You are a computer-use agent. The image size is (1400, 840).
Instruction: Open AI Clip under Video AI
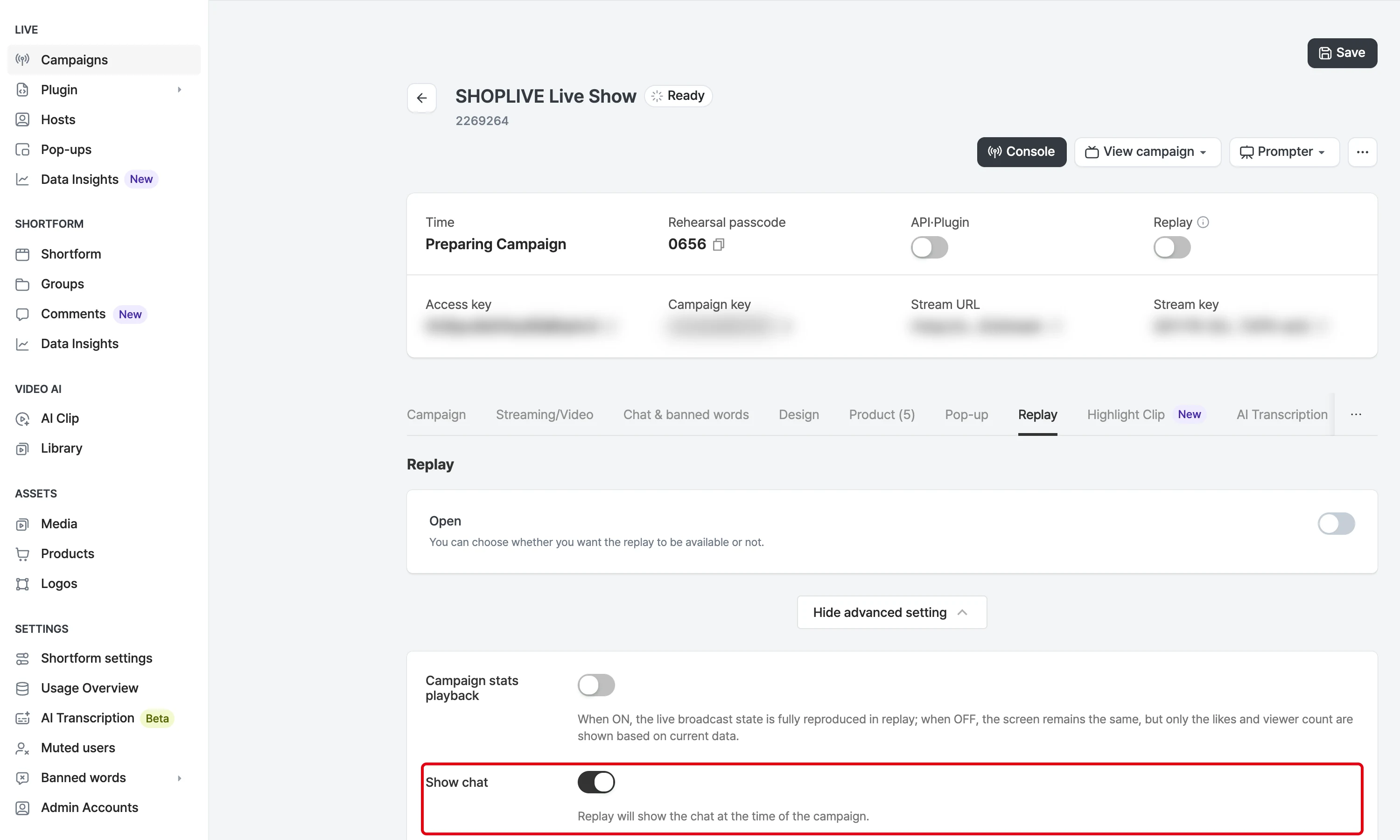point(104,418)
